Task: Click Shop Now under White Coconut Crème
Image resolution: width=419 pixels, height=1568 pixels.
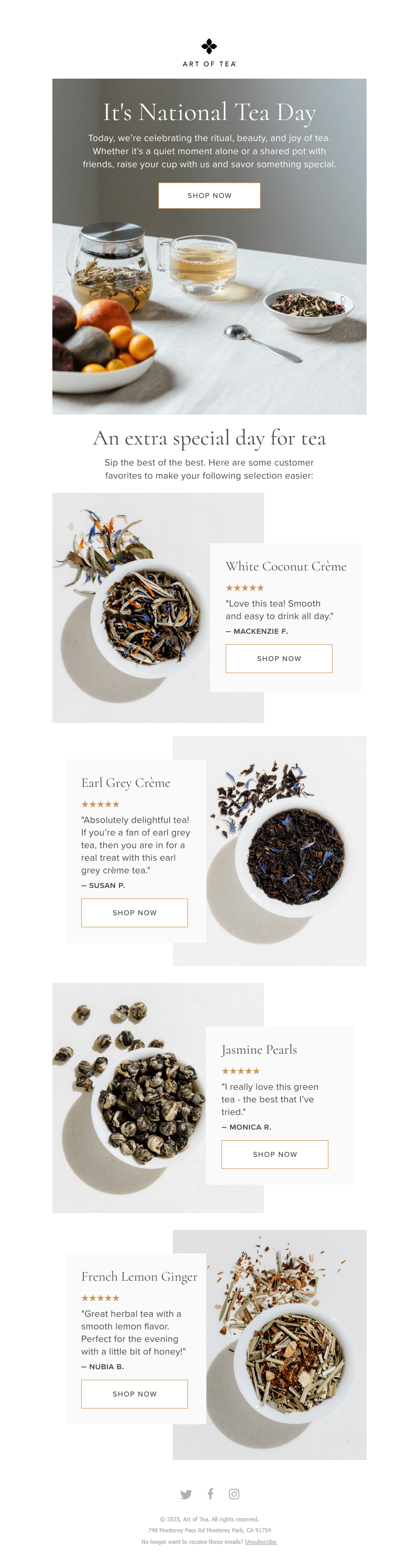Action: pos(279,658)
